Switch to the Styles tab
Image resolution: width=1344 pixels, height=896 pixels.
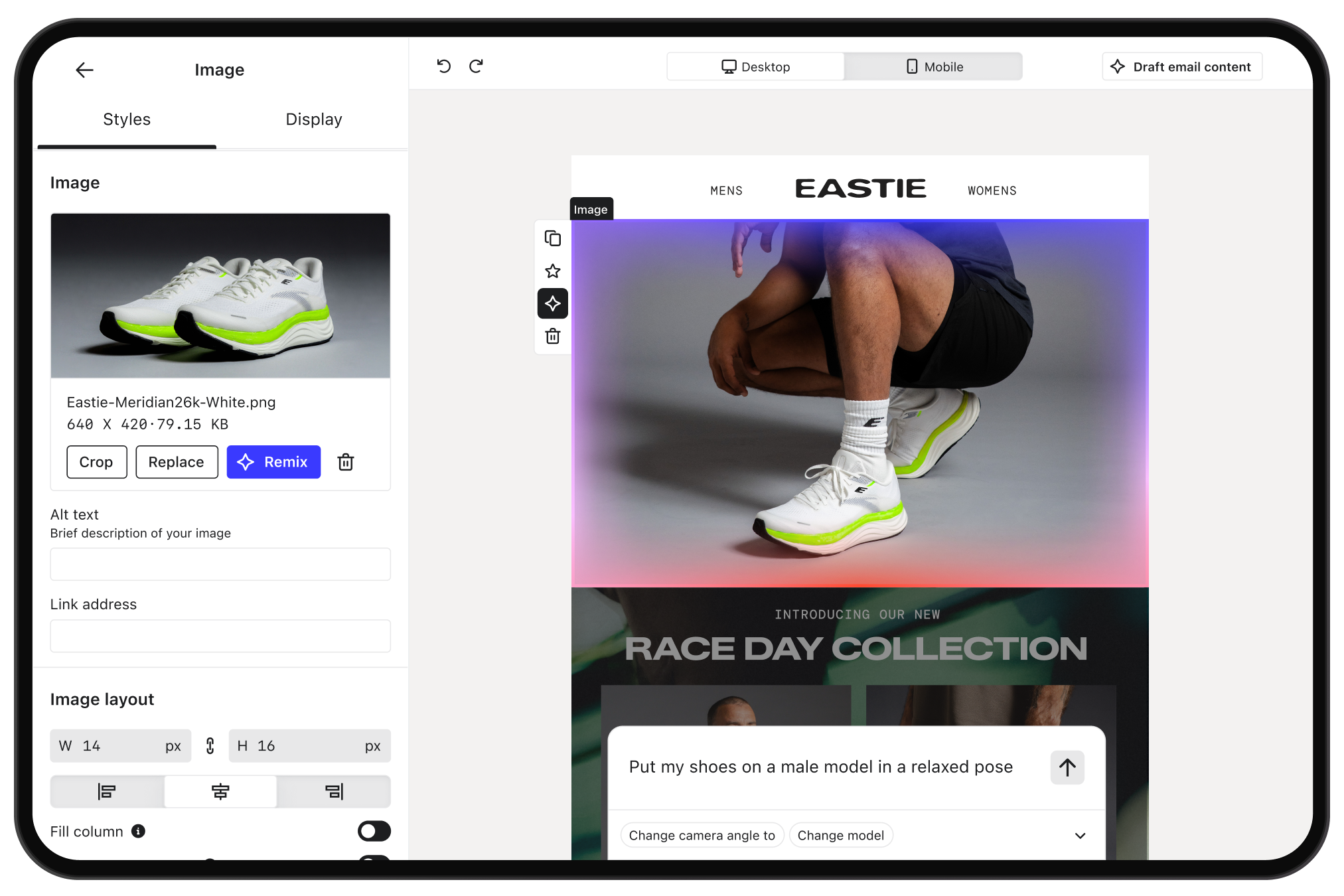coord(127,119)
